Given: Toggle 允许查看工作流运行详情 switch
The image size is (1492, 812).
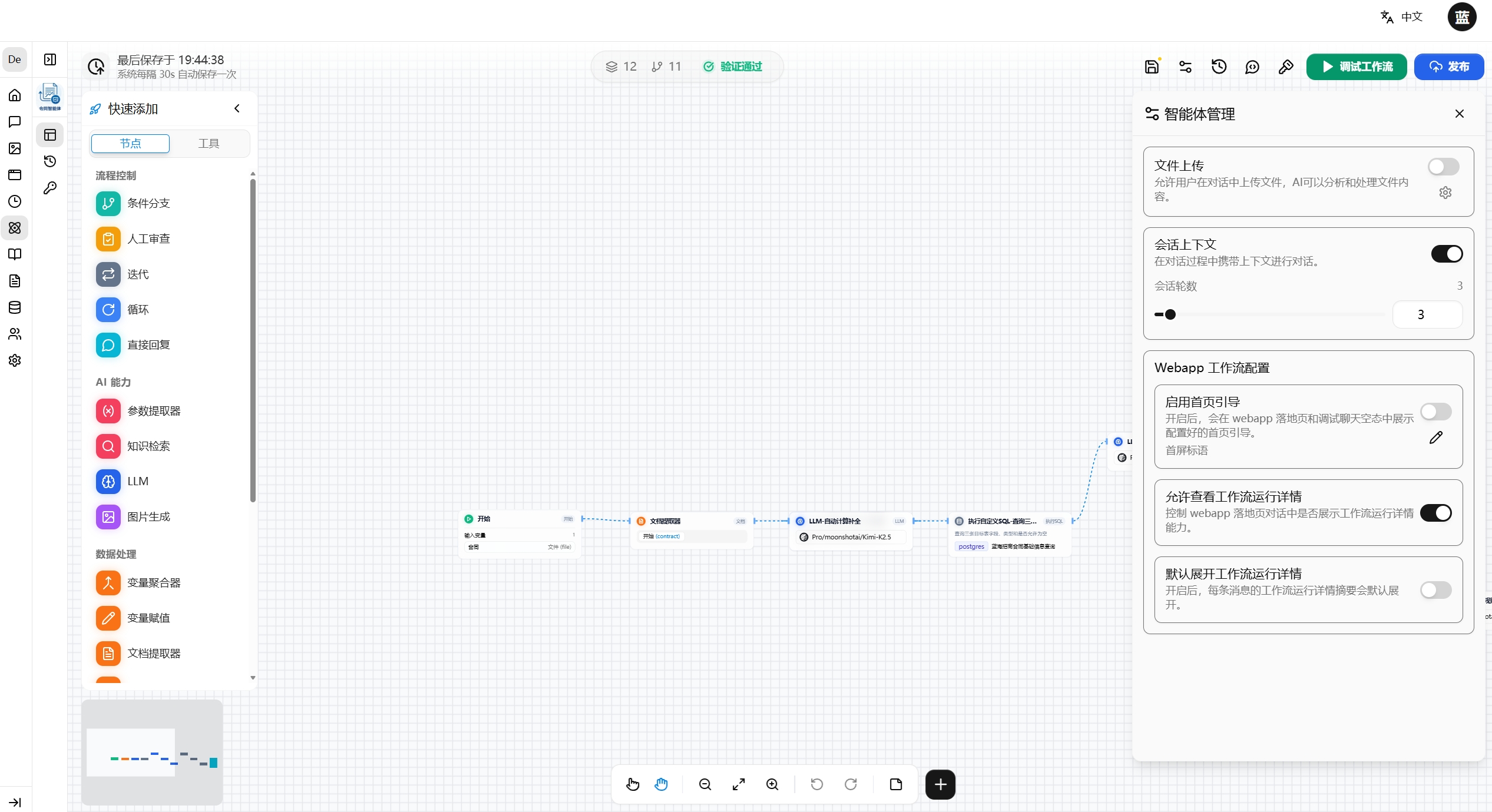Looking at the screenshot, I should (1435, 513).
